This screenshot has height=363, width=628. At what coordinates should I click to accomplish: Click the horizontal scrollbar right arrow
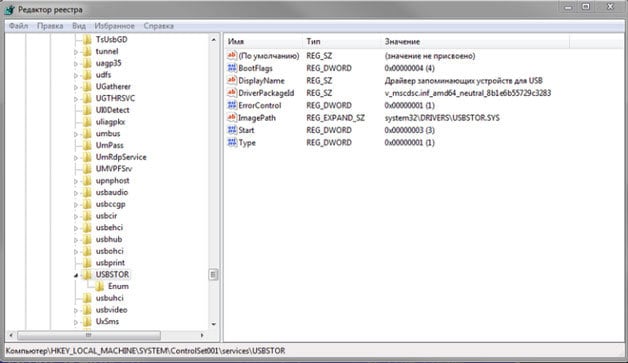coord(202,335)
